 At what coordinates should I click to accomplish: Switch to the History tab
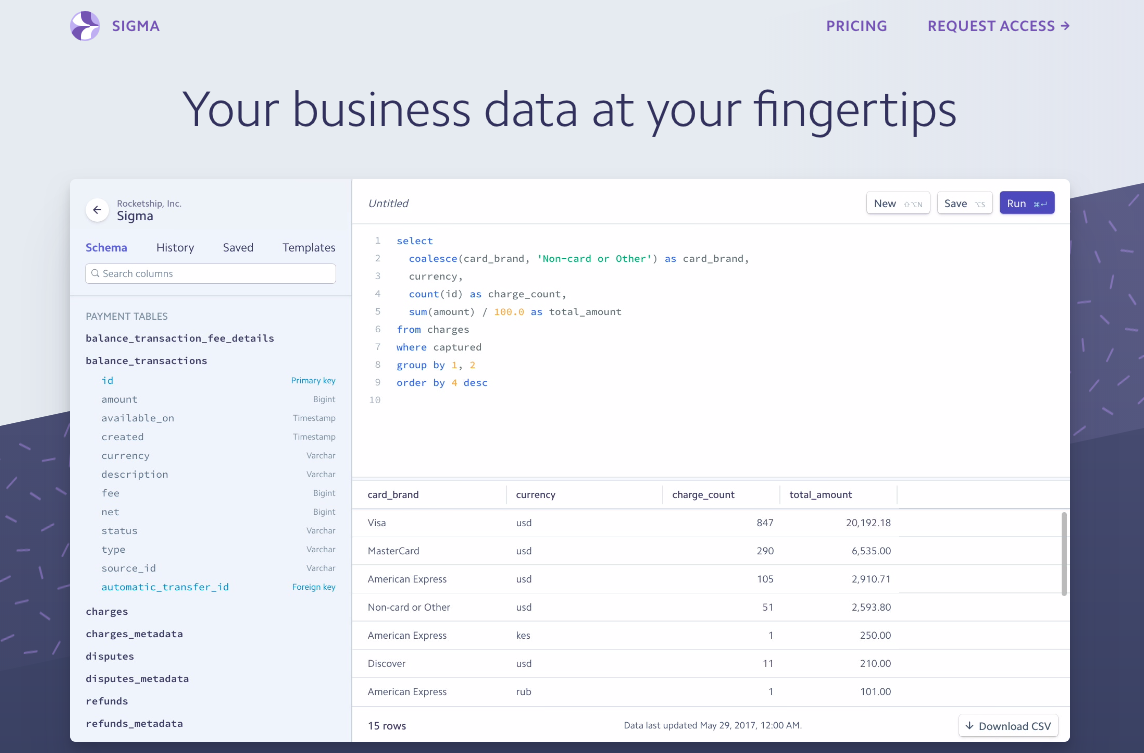pos(175,248)
